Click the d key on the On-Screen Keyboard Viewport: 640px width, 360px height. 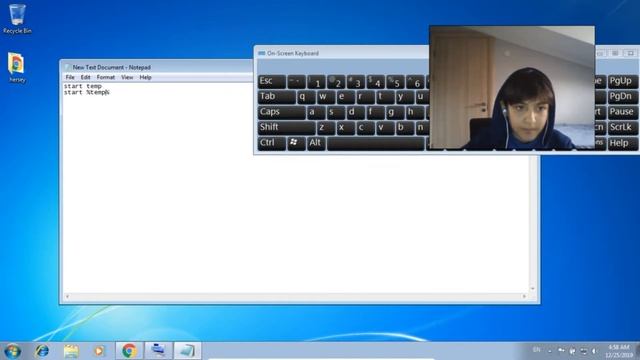[355, 112]
